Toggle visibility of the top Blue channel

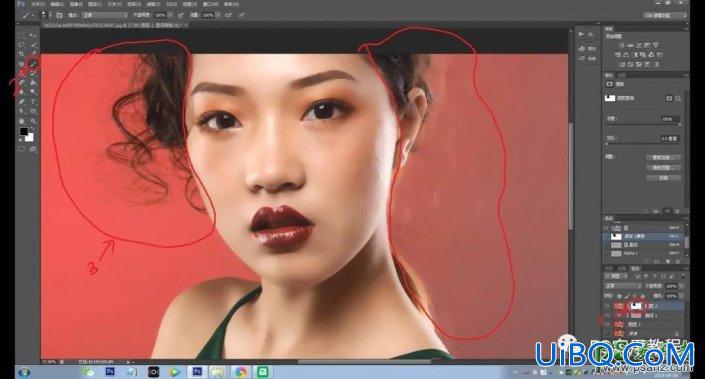click(607, 228)
